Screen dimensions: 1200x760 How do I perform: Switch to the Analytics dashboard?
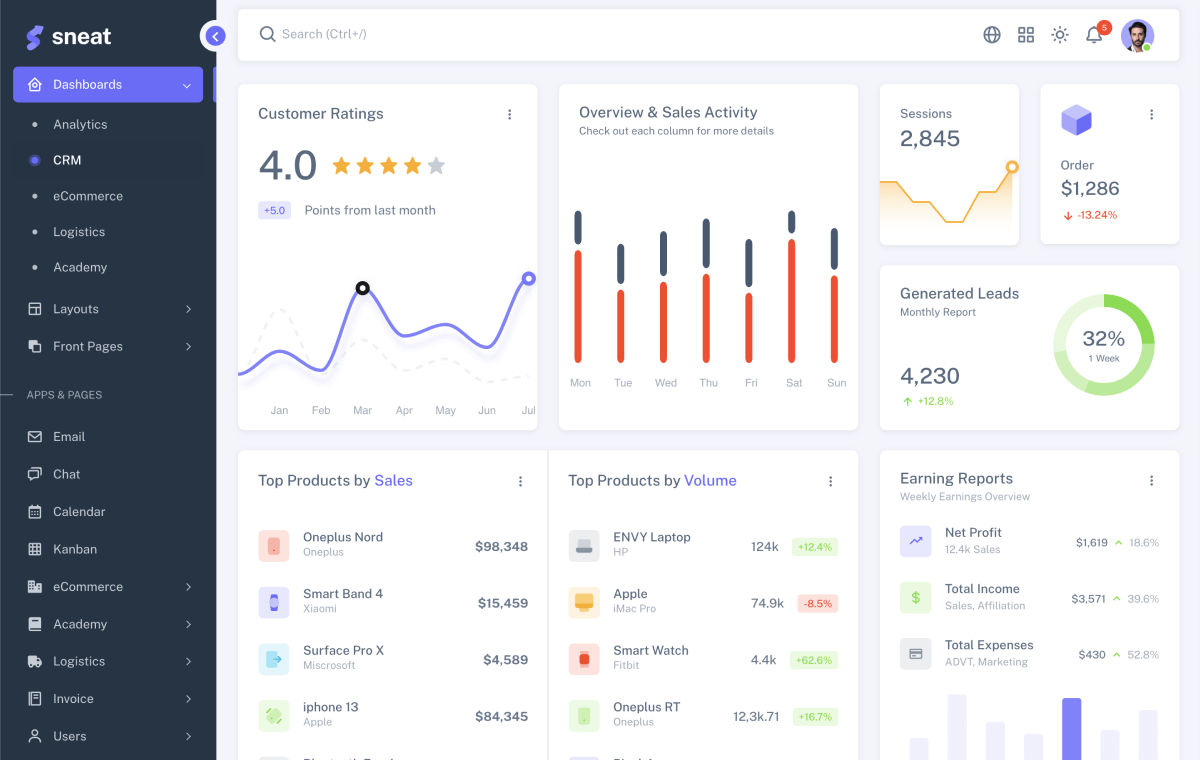click(x=80, y=124)
